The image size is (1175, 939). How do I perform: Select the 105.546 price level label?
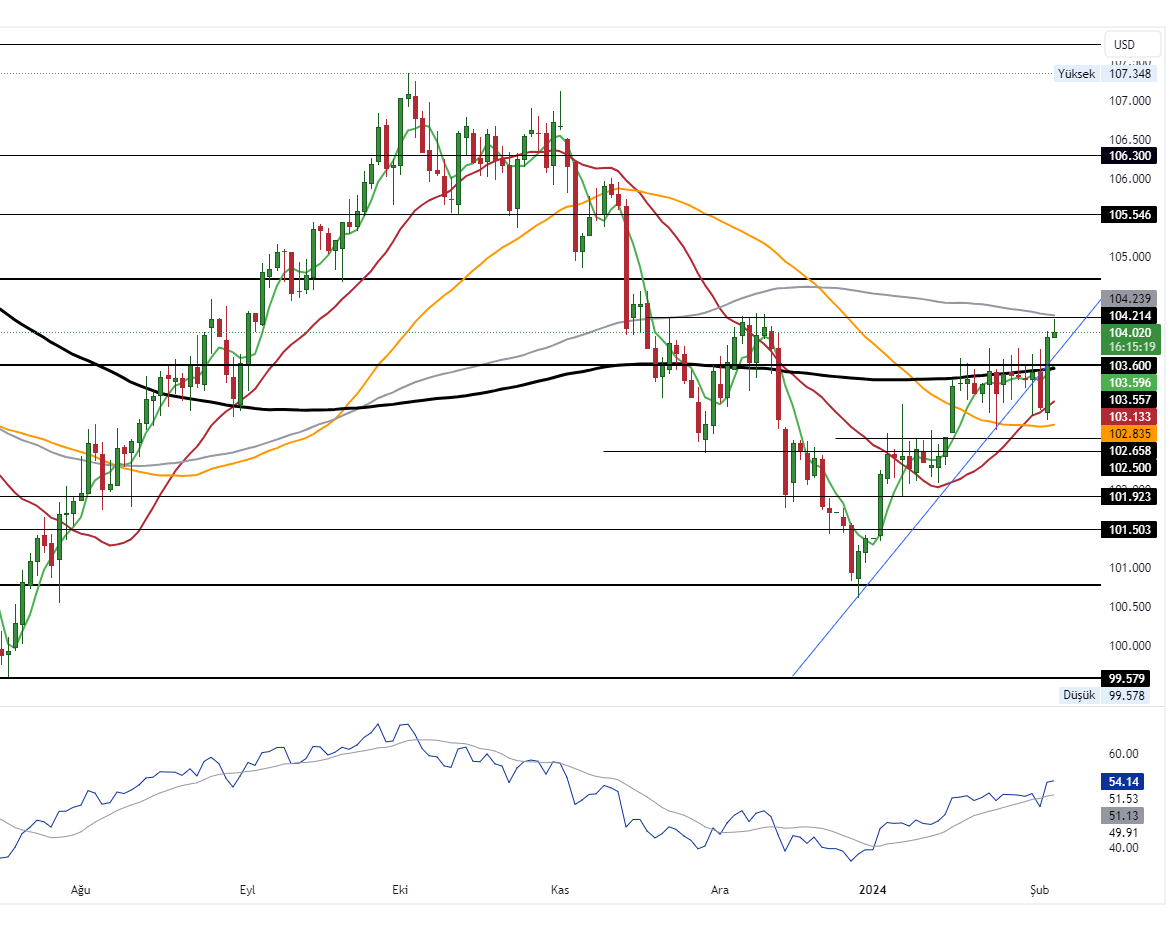(1128, 215)
